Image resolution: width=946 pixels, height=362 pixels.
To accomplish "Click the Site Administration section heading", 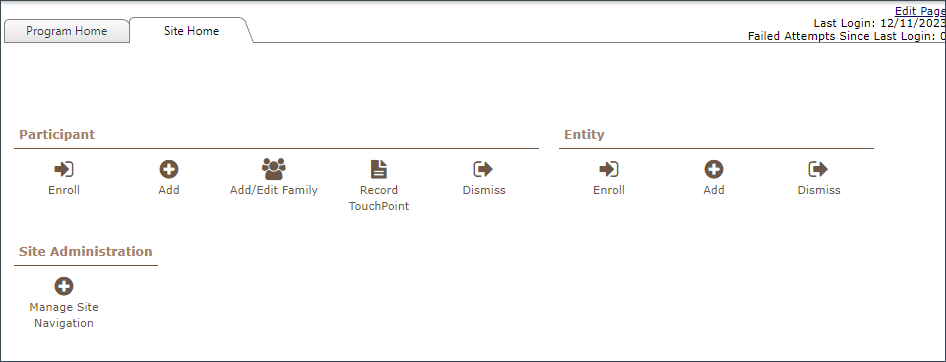I will pyautogui.click(x=86, y=252).
